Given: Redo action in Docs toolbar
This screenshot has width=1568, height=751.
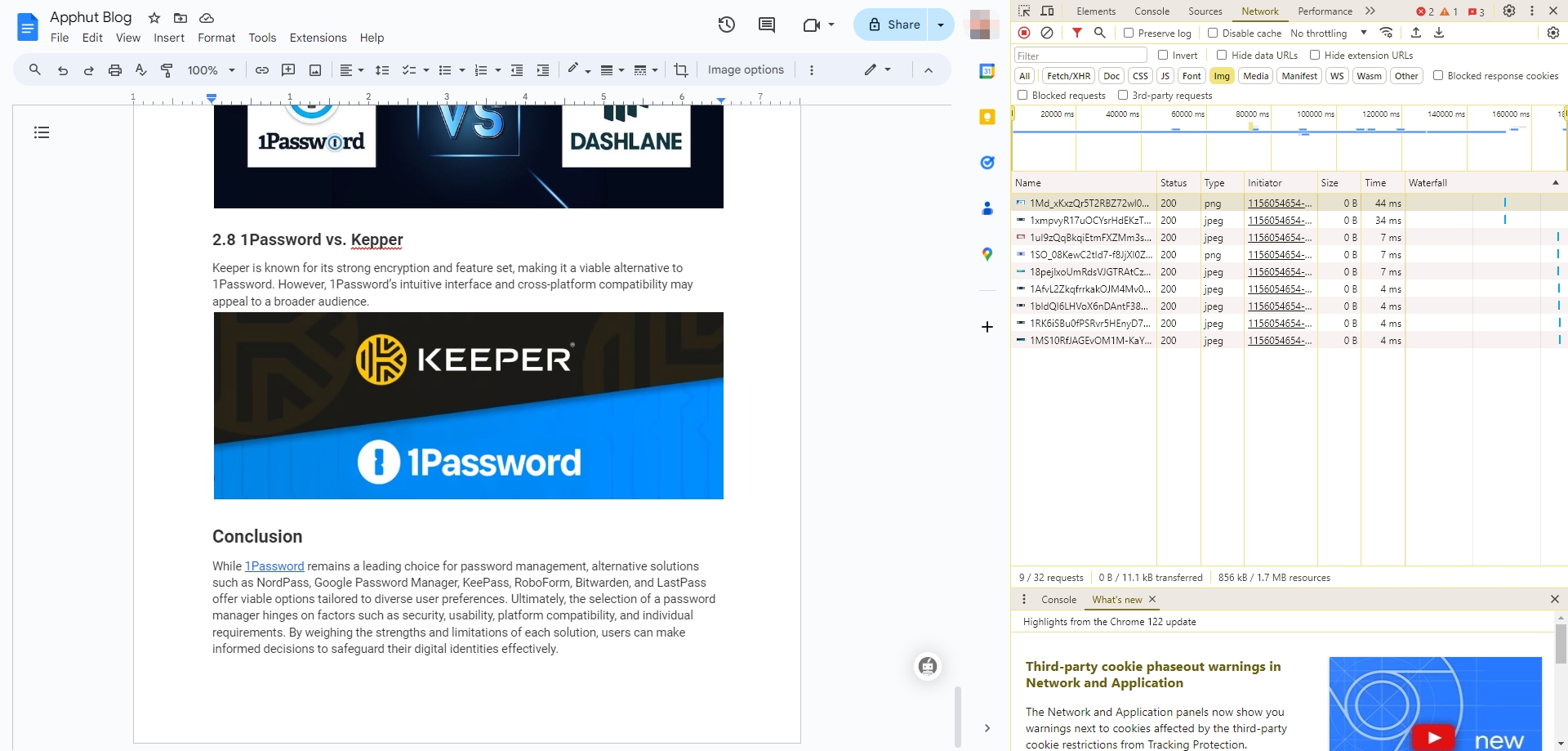Looking at the screenshot, I should [x=88, y=70].
